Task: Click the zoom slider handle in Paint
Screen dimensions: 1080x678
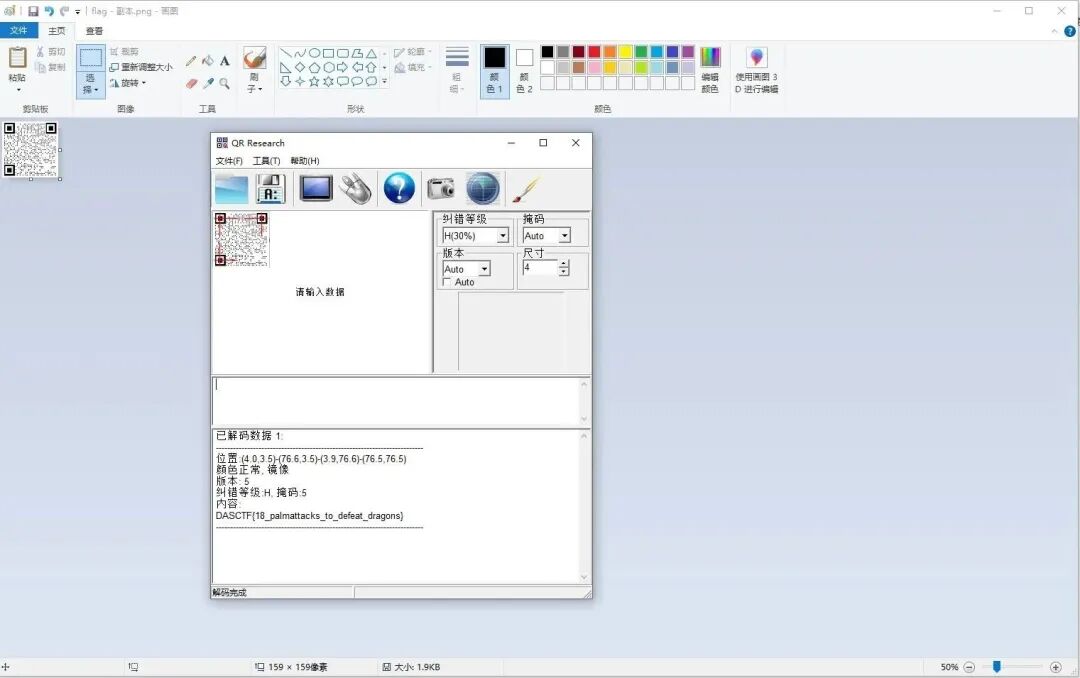Action: (997, 666)
